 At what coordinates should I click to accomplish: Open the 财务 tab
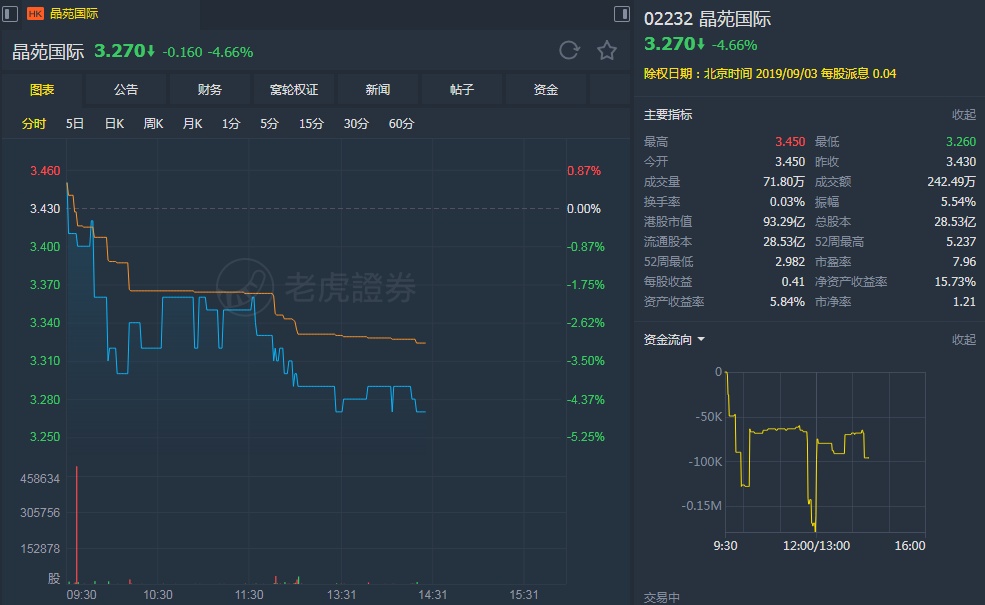(210, 90)
